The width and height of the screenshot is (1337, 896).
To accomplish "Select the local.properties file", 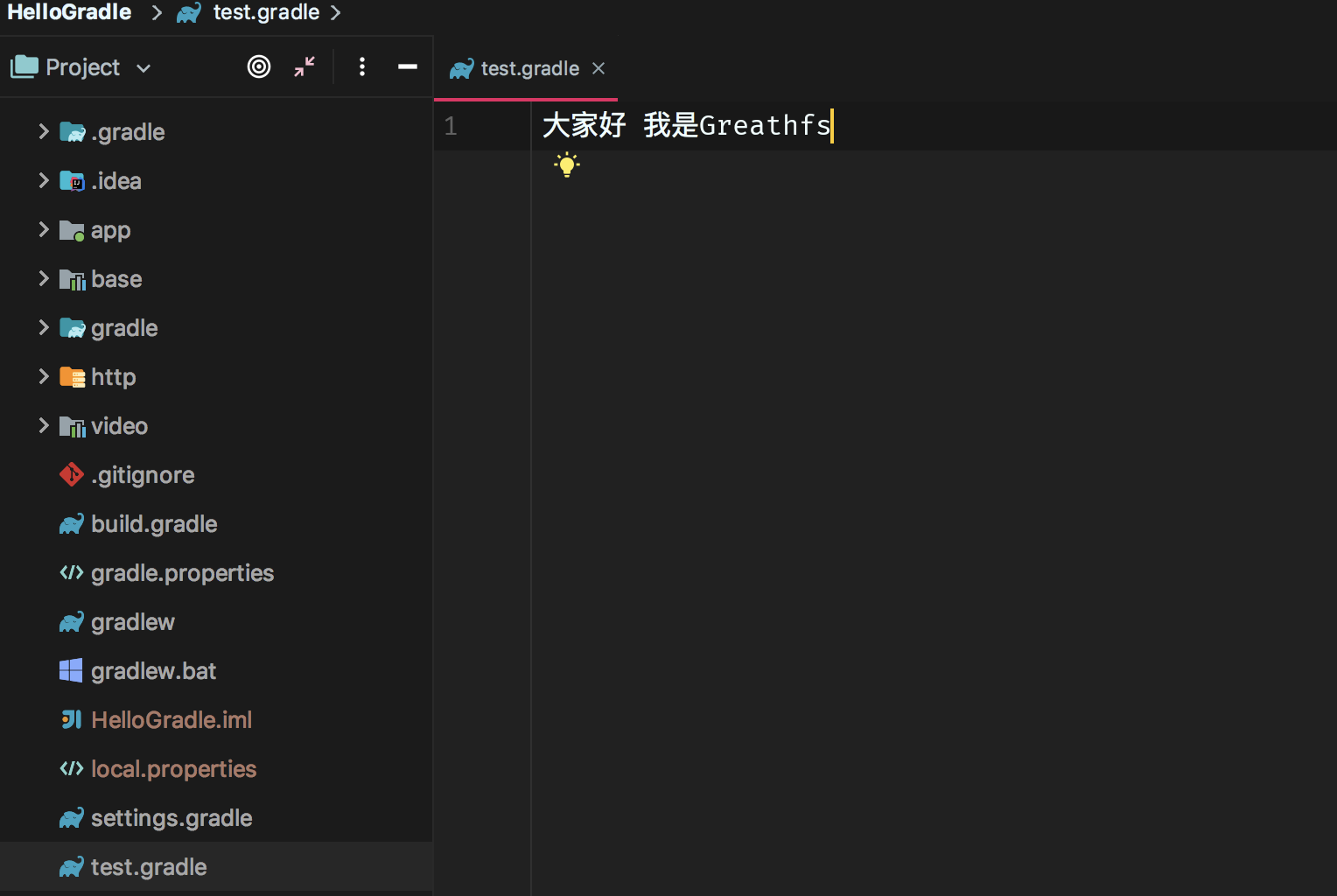I will pyautogui.click(x=173, y=769).
